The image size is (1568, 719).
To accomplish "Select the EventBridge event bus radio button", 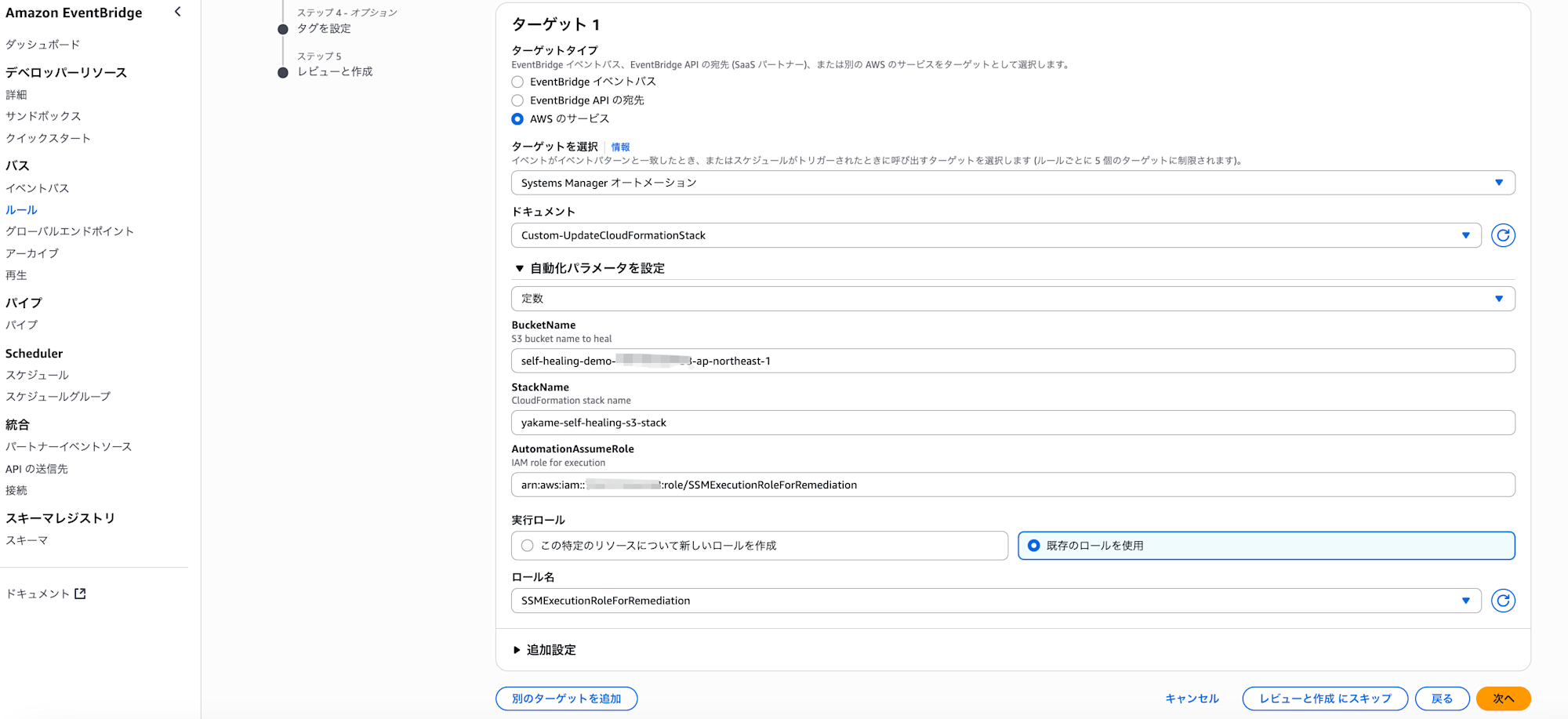I will coord(517,82).
